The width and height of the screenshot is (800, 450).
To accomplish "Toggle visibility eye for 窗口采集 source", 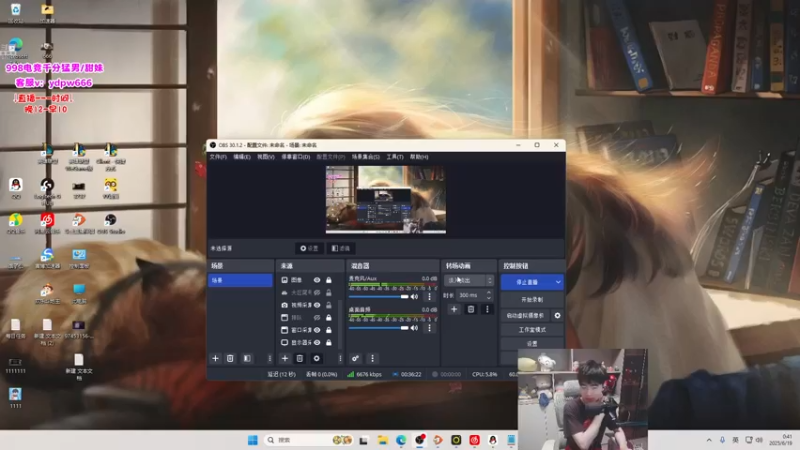I will click(317, 330).
